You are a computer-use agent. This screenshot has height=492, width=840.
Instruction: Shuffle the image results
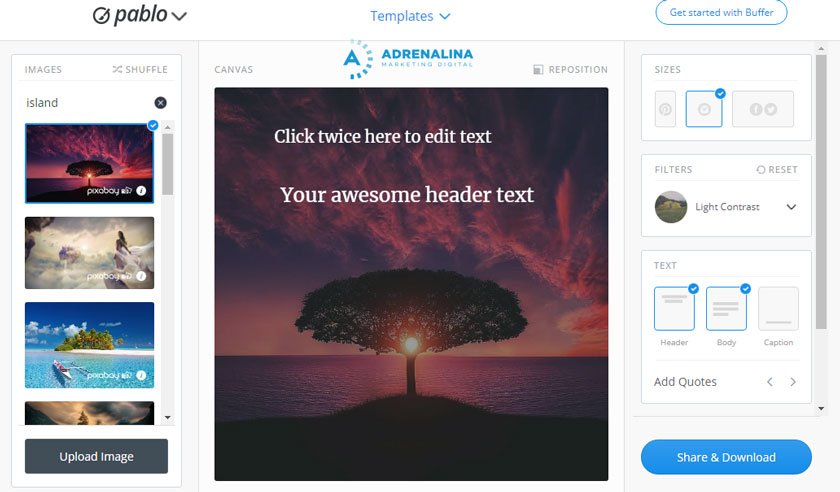pyautogui.click(x=140, y=70)
